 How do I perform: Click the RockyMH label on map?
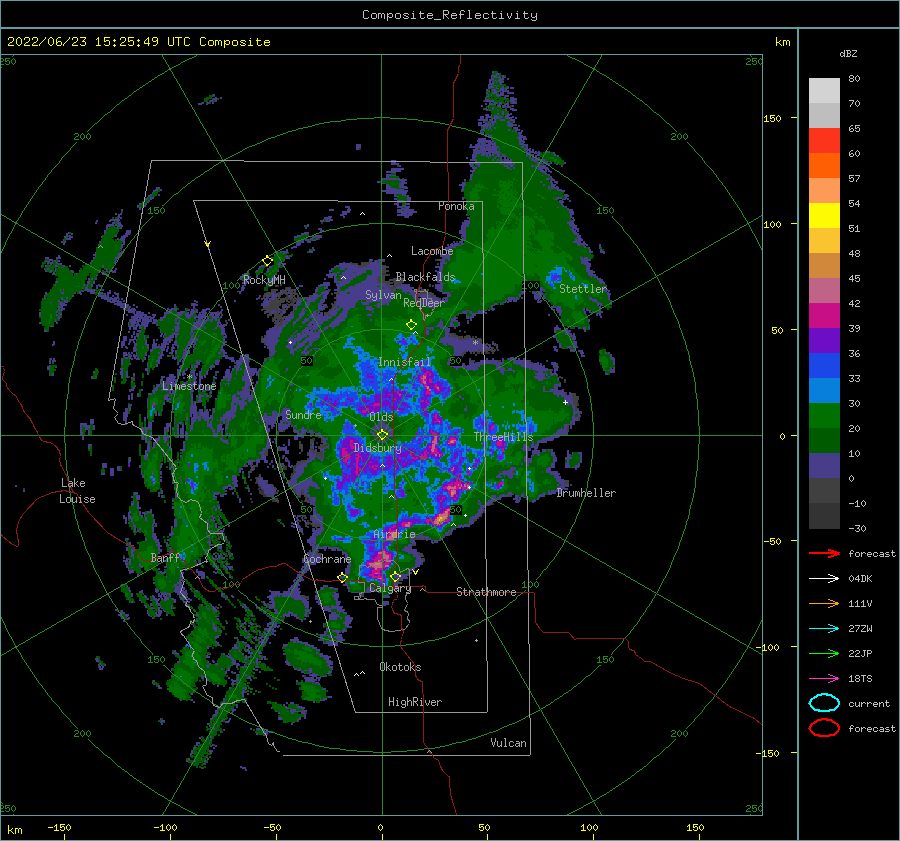point(264,280)
